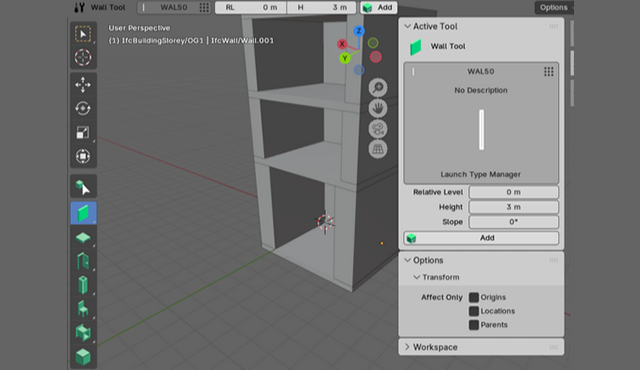Enable Affect Only Origins checkbox
This screenshot has height=370, width=640.
click(474, 297)
